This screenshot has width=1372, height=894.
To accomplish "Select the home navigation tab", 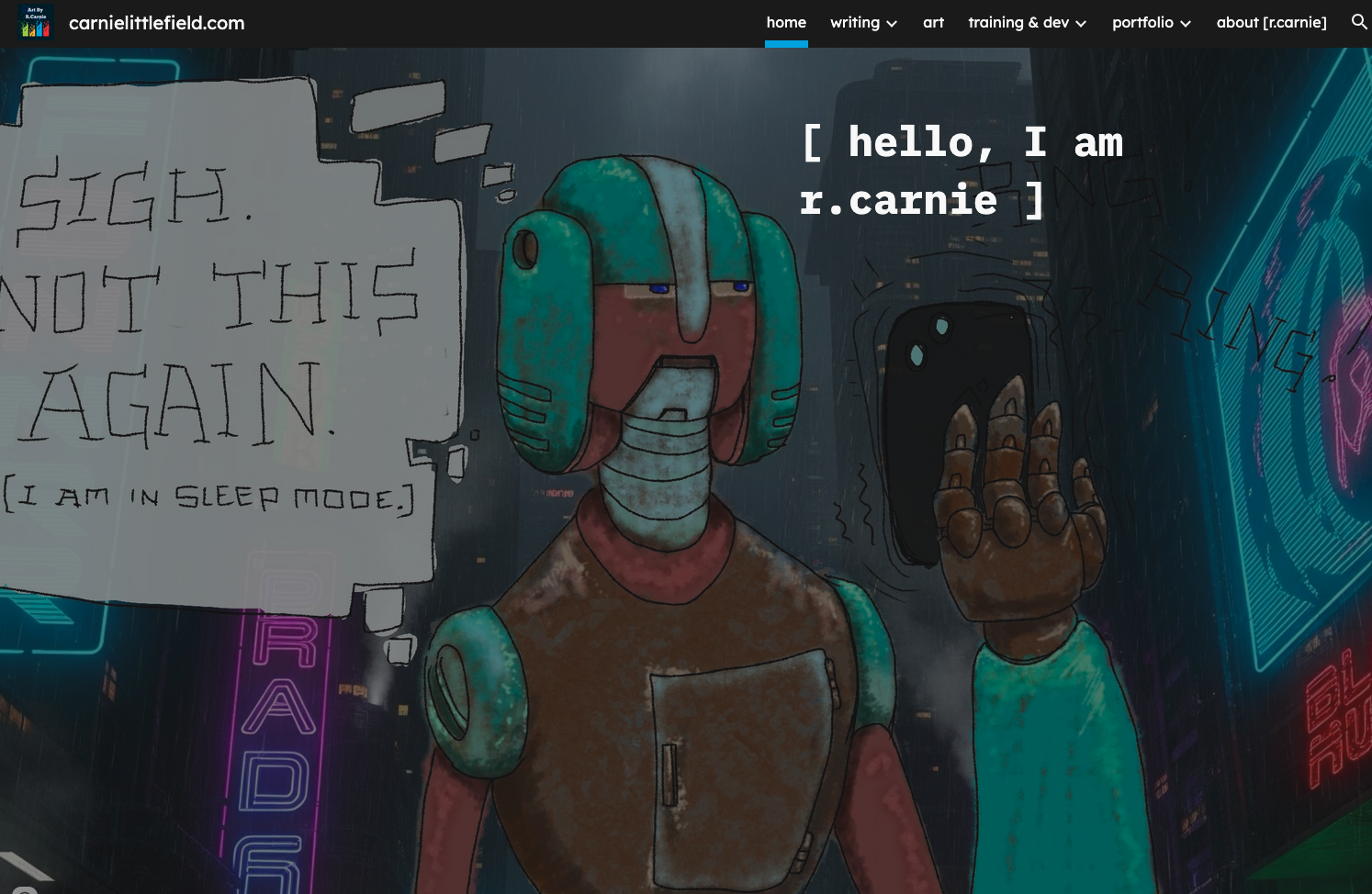I will (x=786, y=22).
